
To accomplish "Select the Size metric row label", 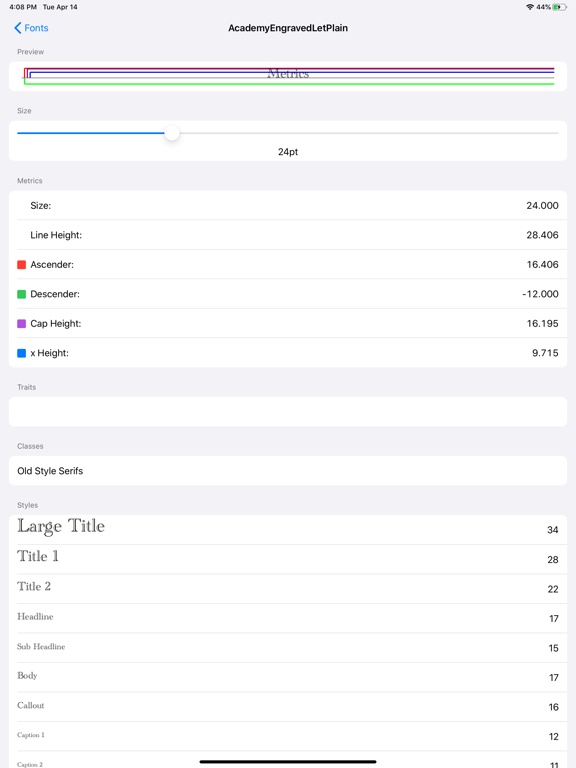I will point(41,206).
